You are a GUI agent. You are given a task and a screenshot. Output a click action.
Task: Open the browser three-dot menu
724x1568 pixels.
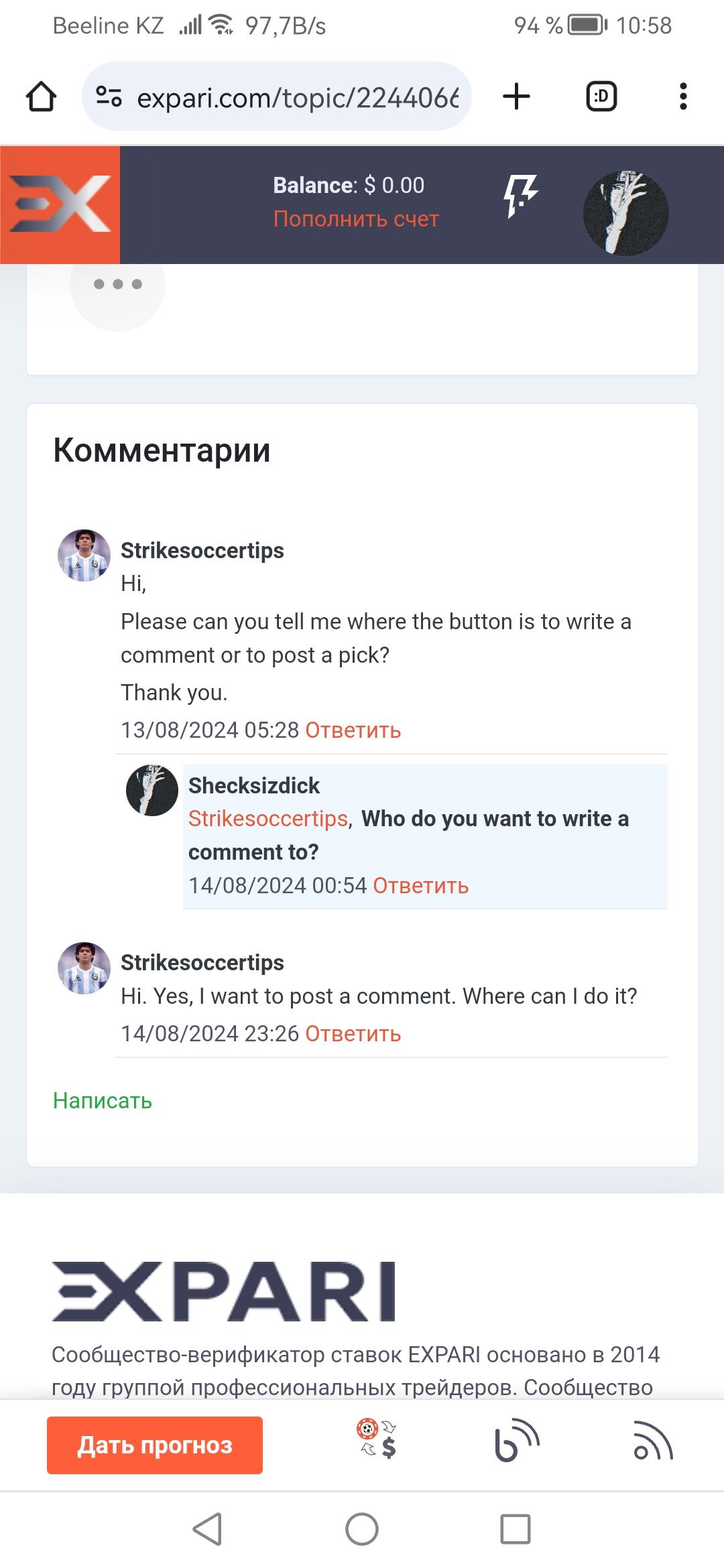(683, 96)
